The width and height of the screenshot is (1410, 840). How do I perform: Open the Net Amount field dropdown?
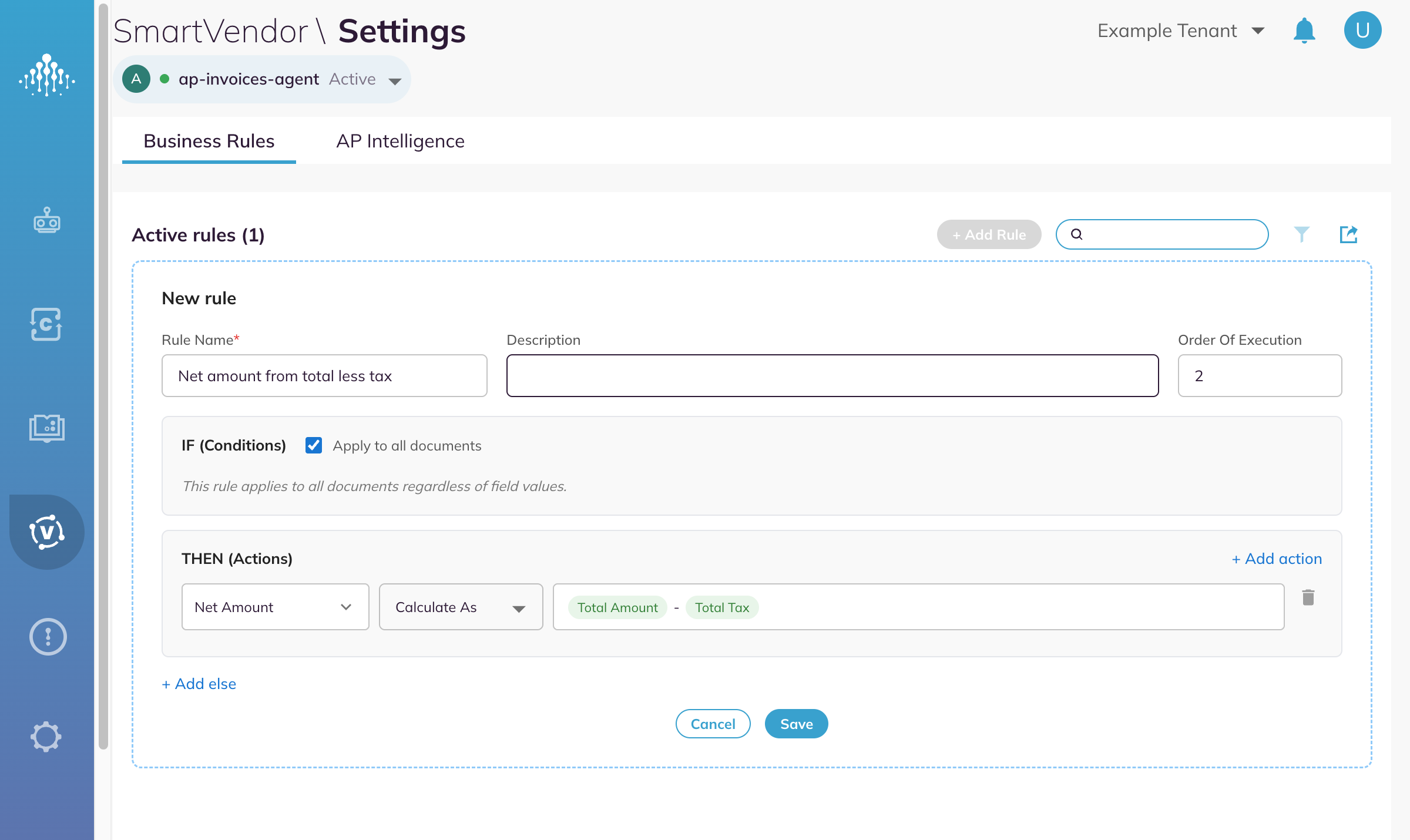coord(276,607)
